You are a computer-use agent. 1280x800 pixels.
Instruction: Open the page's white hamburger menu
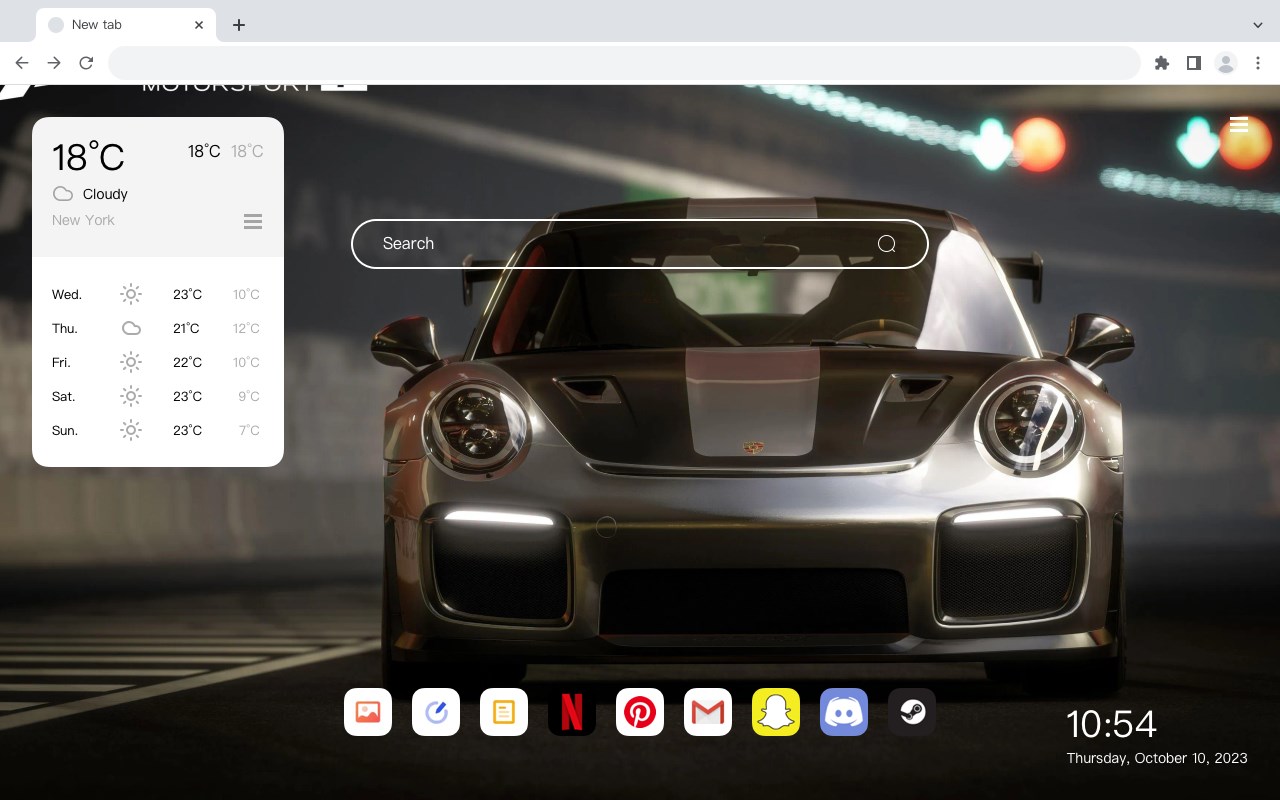[1239, 125]
